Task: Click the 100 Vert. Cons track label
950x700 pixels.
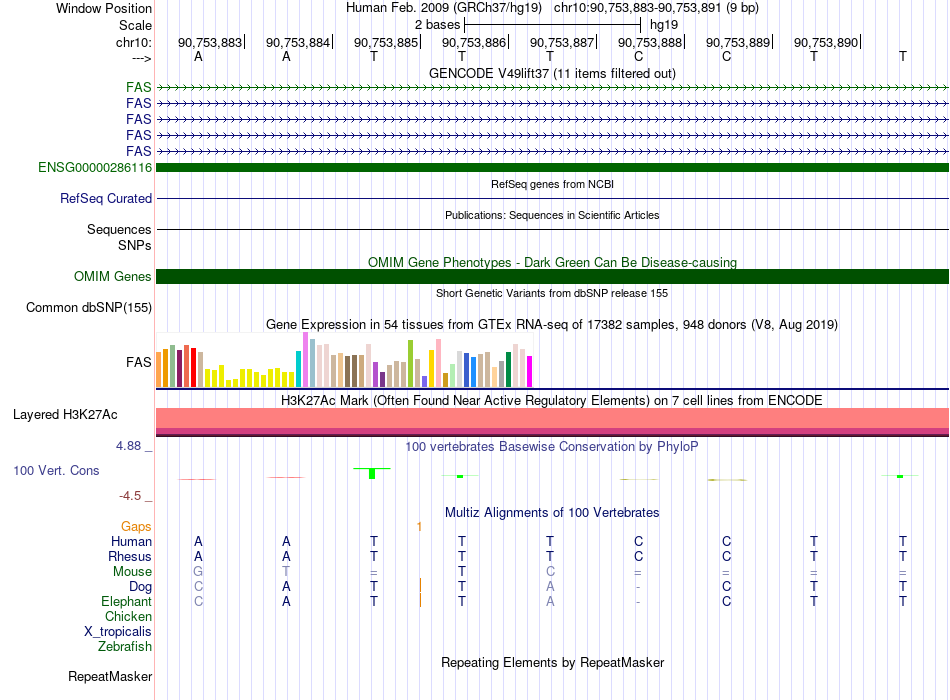Action: (x=56, y=470)
